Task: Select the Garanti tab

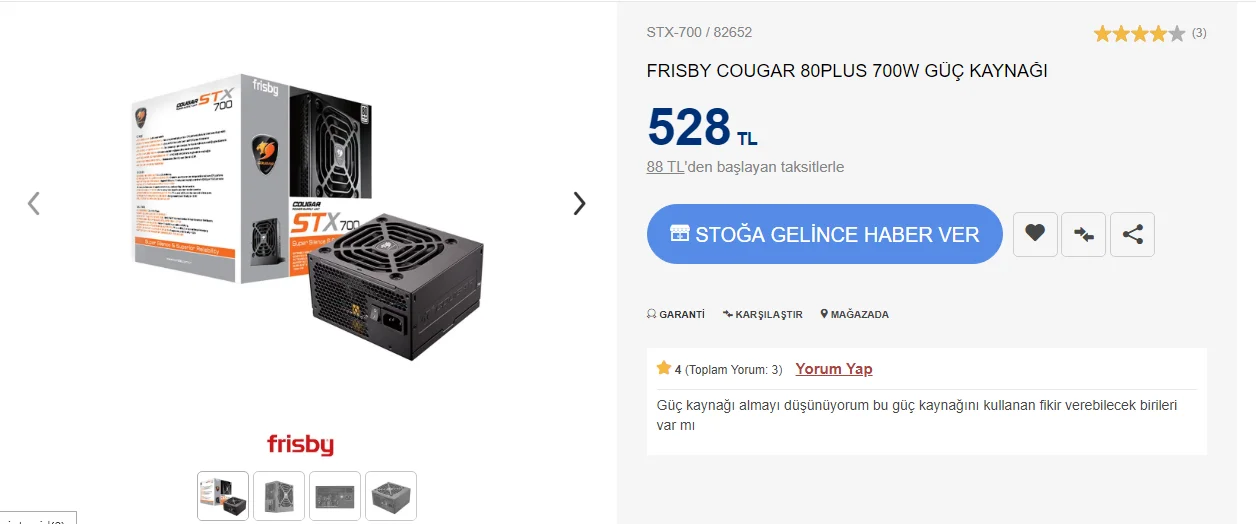Action: click(676, 314)
